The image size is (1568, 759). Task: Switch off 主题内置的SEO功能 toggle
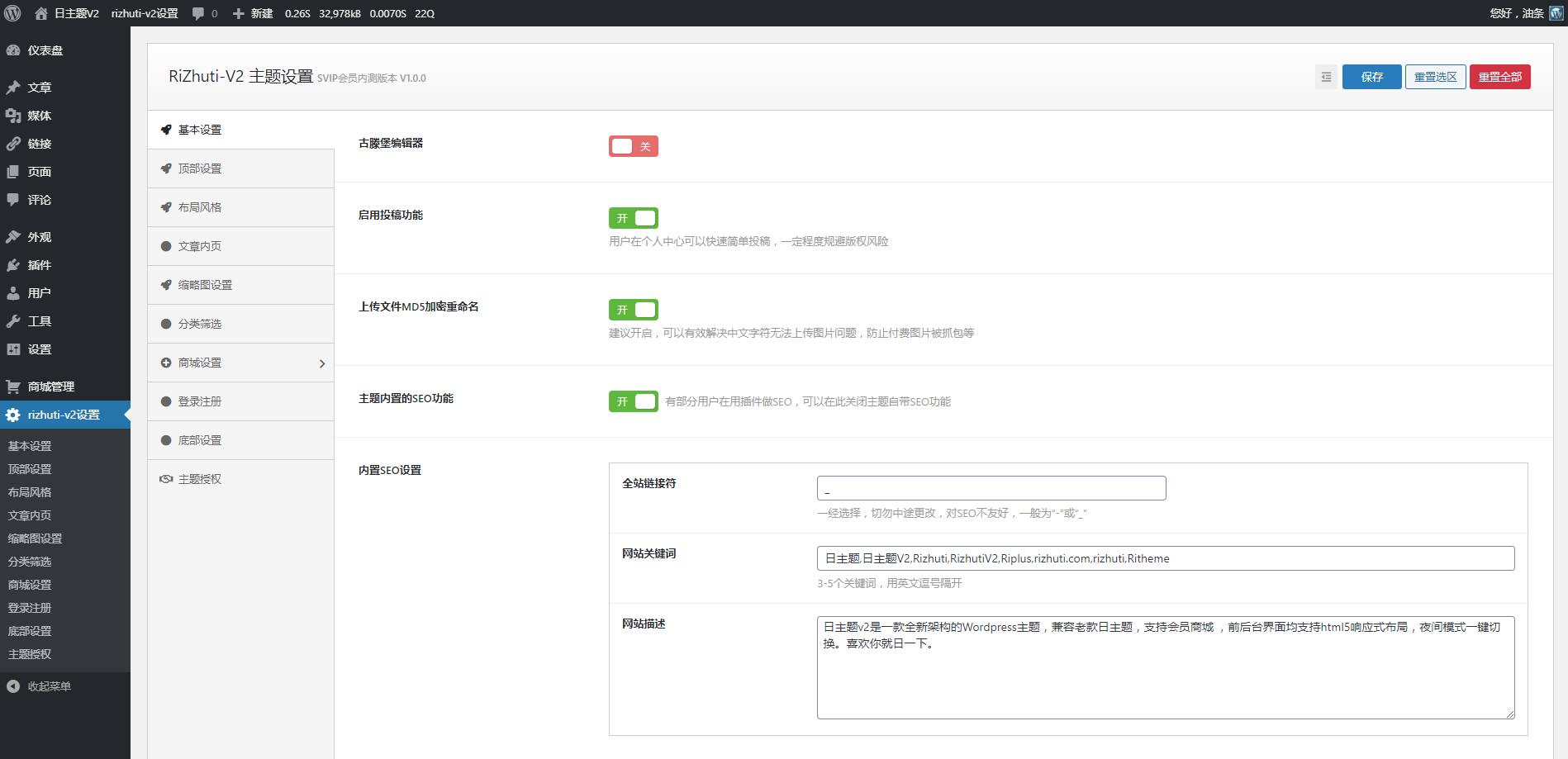[x=634, y=401]
